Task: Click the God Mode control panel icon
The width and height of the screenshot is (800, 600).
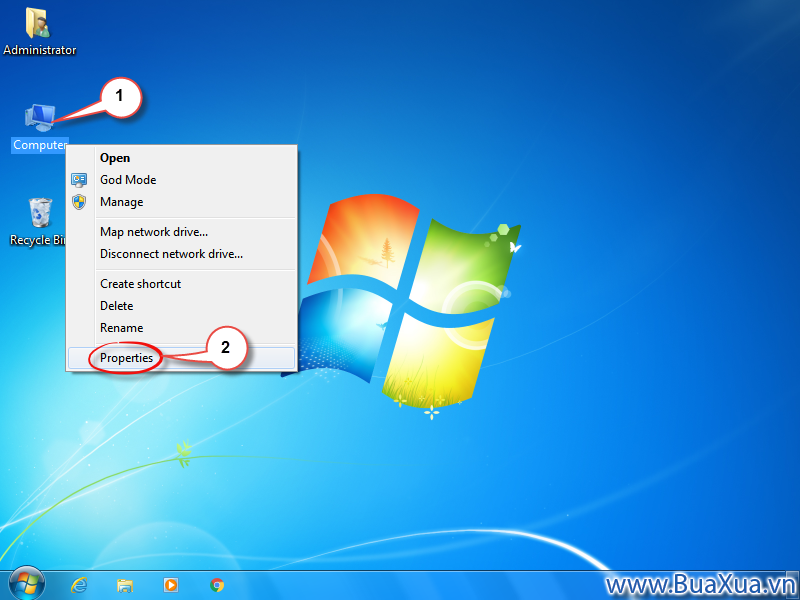Action: coord(79,180)
